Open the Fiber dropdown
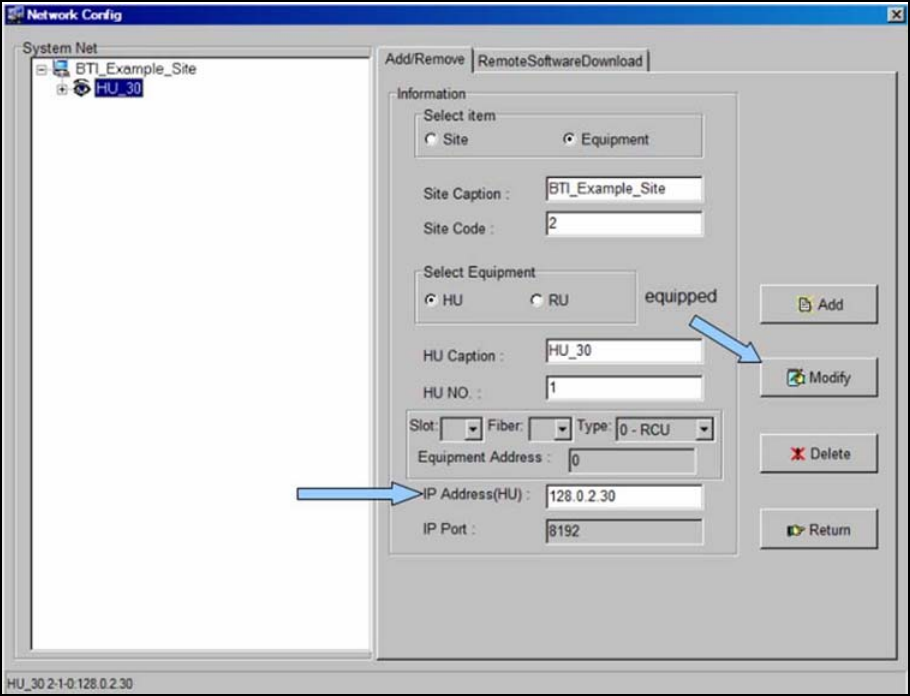 point(562,430)
